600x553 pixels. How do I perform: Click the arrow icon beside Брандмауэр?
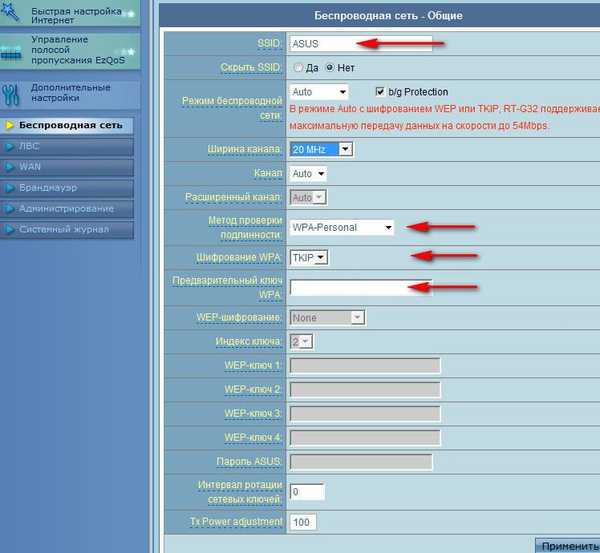(10, 188)
